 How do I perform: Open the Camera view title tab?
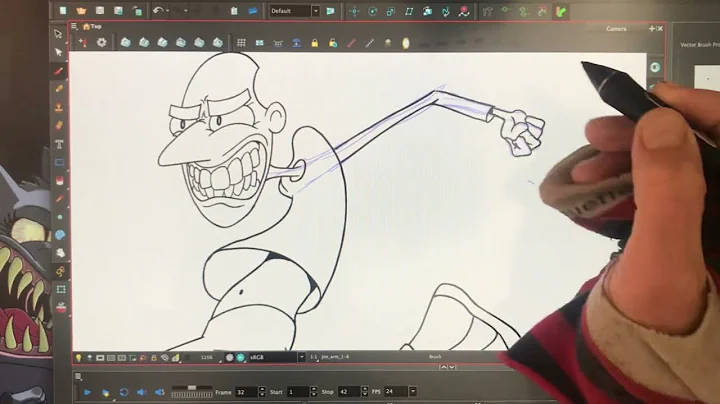tap(616, 28)
